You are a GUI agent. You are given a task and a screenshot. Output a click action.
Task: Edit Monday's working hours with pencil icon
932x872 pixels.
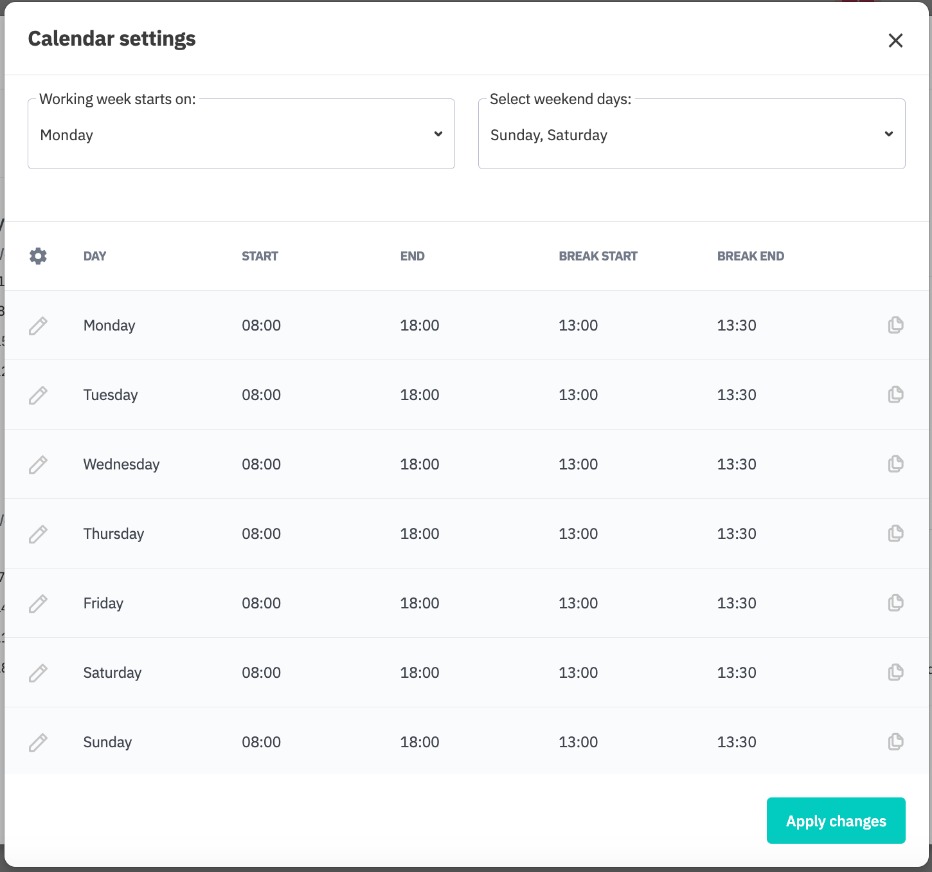click(x=38, y=326)
